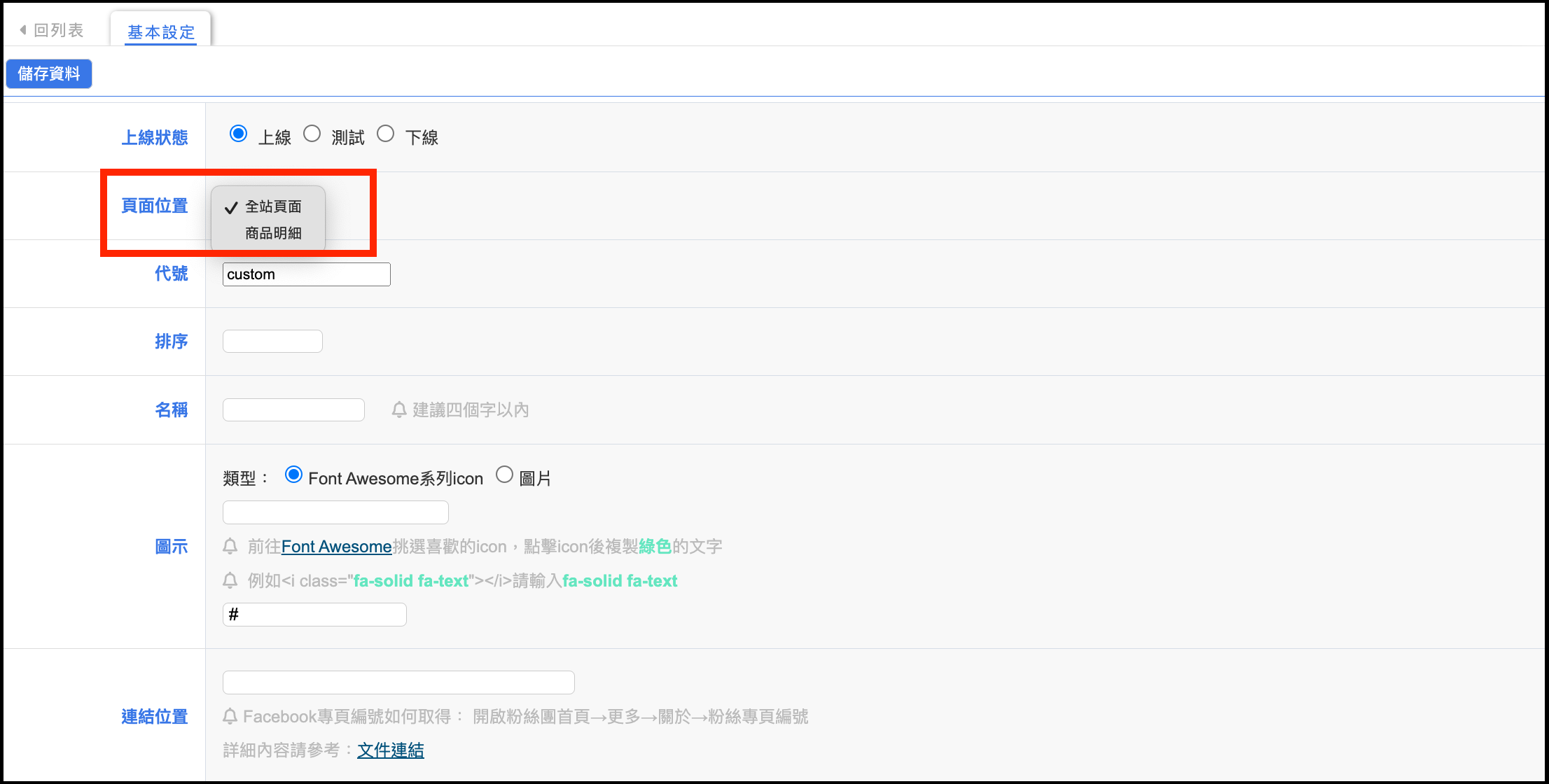Image resolution: width=1549 pixels, height=784 pixels.
Task: Choose Font Awesome系列icon type radio
Action: click(294, 475)
